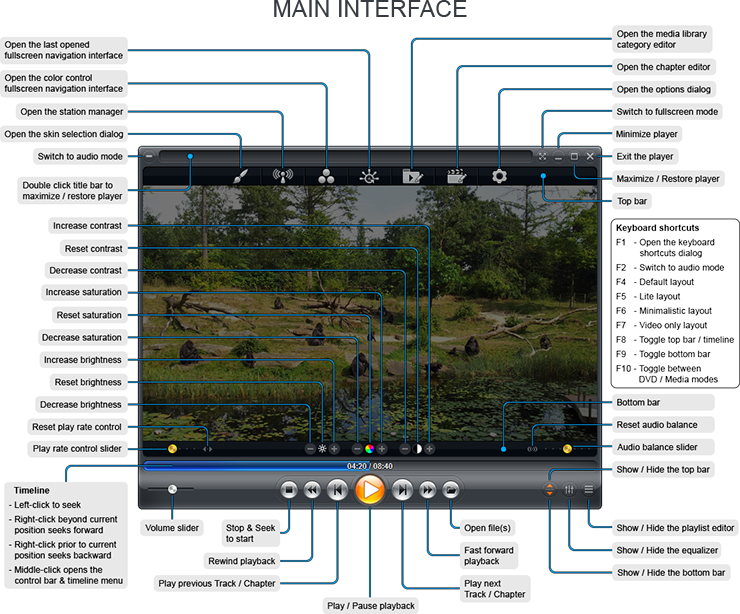
Task: Open the color control navigation icon
Action: coord(327,176)
